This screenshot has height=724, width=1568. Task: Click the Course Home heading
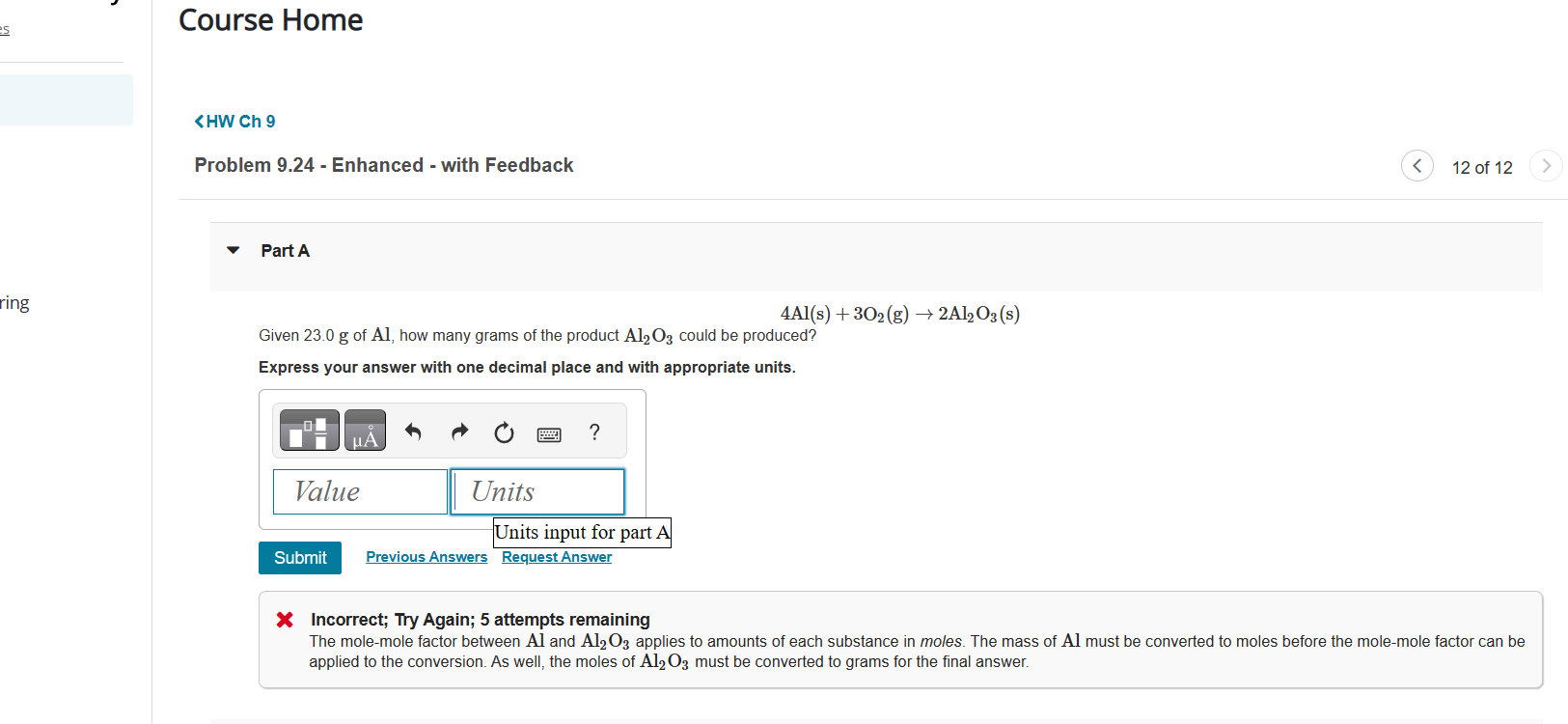(270, 19)
